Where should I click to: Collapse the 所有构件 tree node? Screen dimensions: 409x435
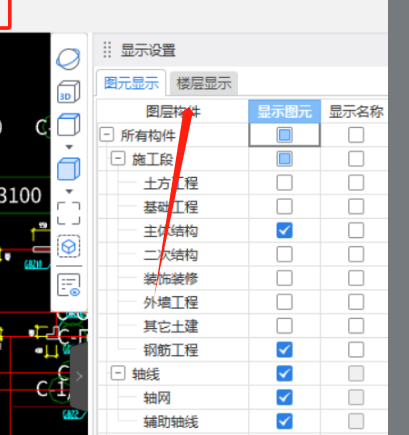pyautogui.click(x=107, y=135)
